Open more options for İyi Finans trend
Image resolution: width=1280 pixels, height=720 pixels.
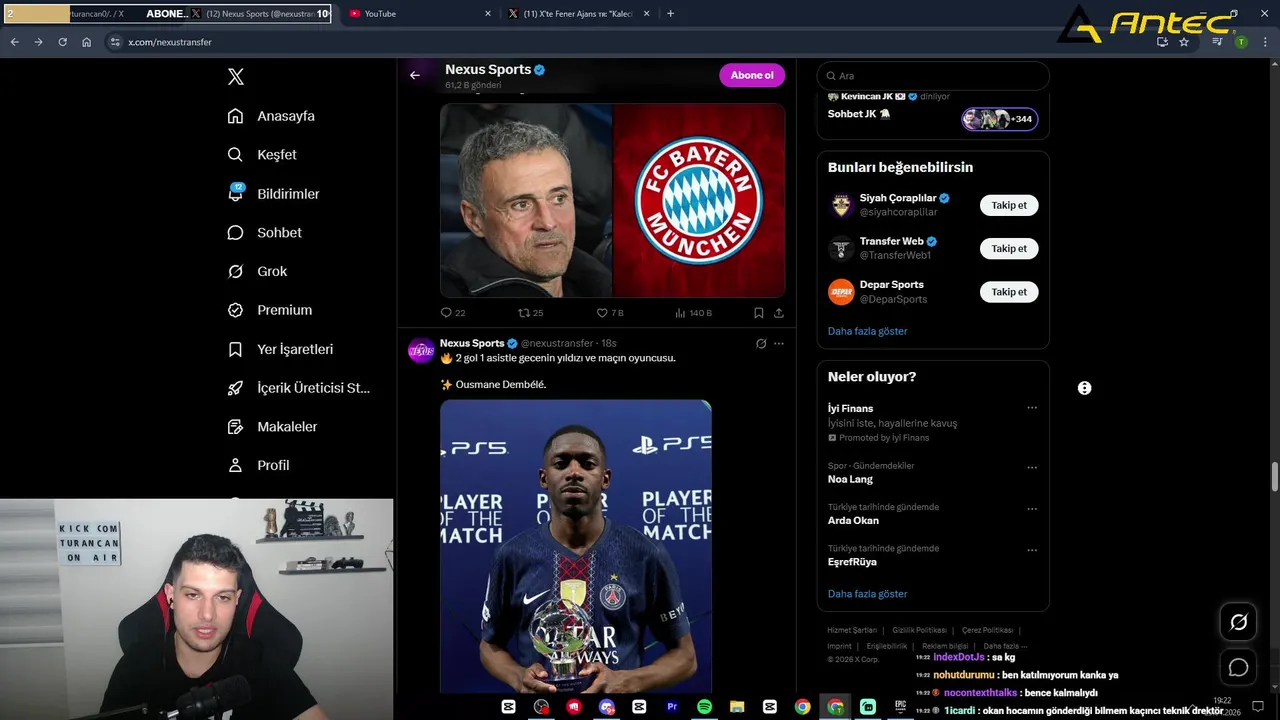(x=1032, y=408)
